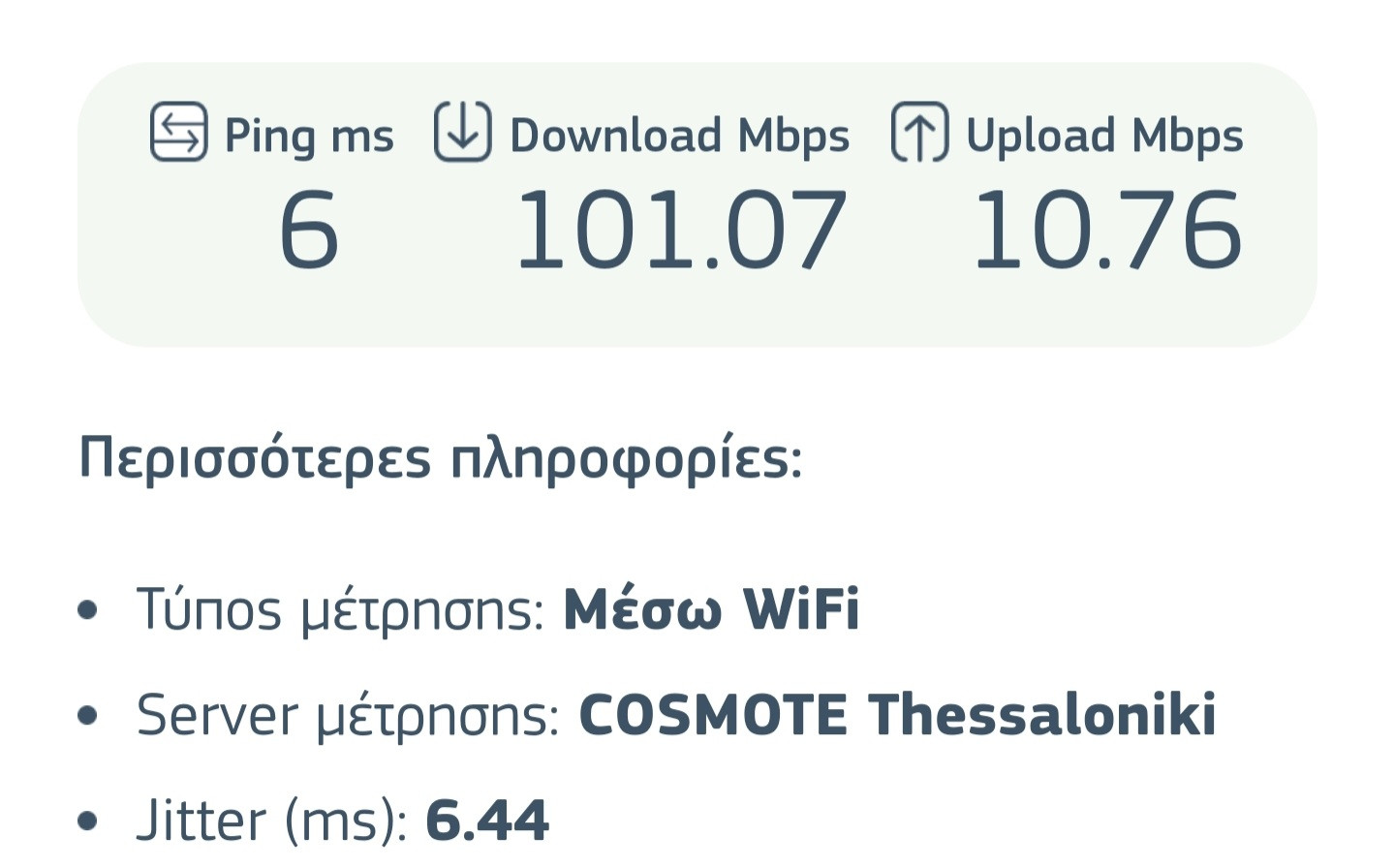Click the upload value 10.76
The width and height of the screenshot is (1395, 868).
point(1106,231)
